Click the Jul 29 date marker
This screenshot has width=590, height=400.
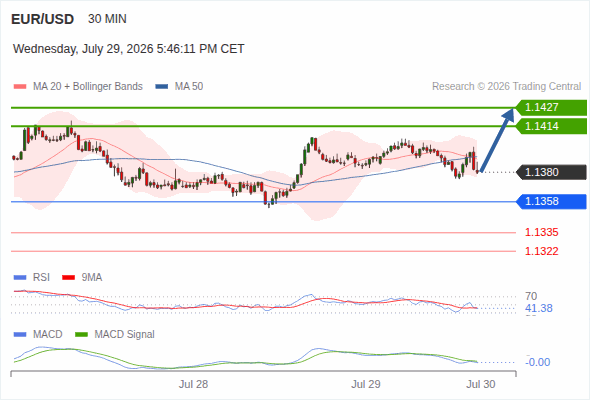366,384
